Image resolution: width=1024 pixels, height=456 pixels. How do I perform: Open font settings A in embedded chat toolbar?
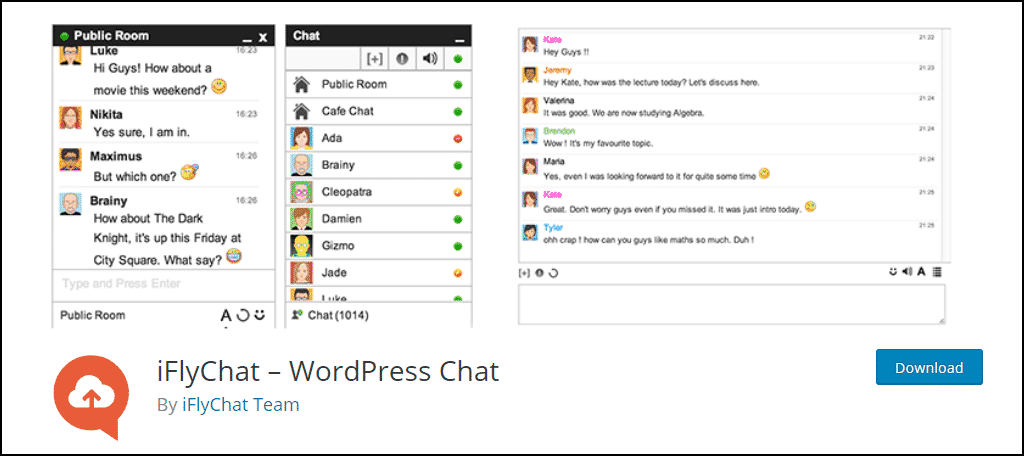click(921, 272)
